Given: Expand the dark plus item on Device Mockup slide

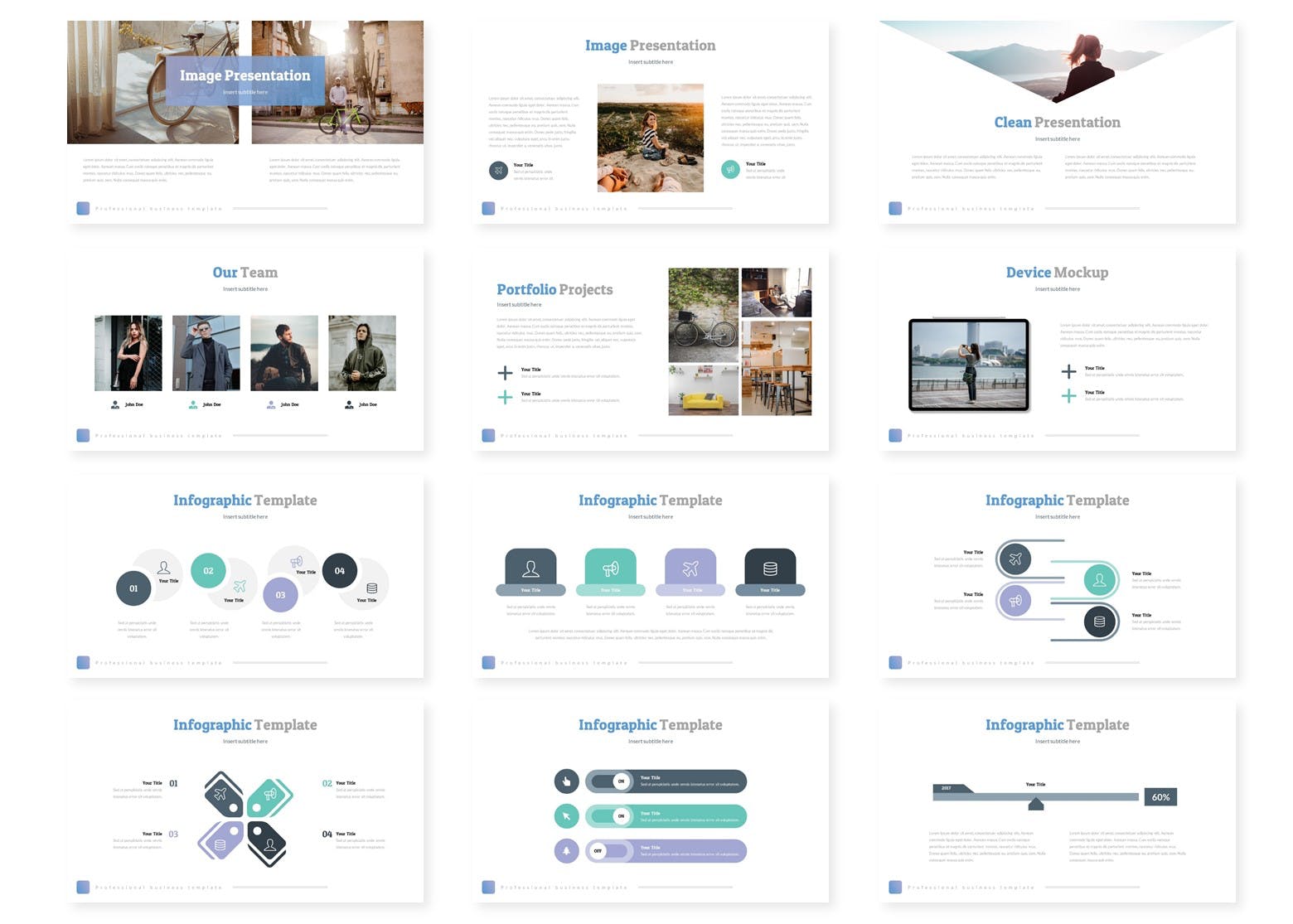Looking at the screenshot, I should 1069,371.
